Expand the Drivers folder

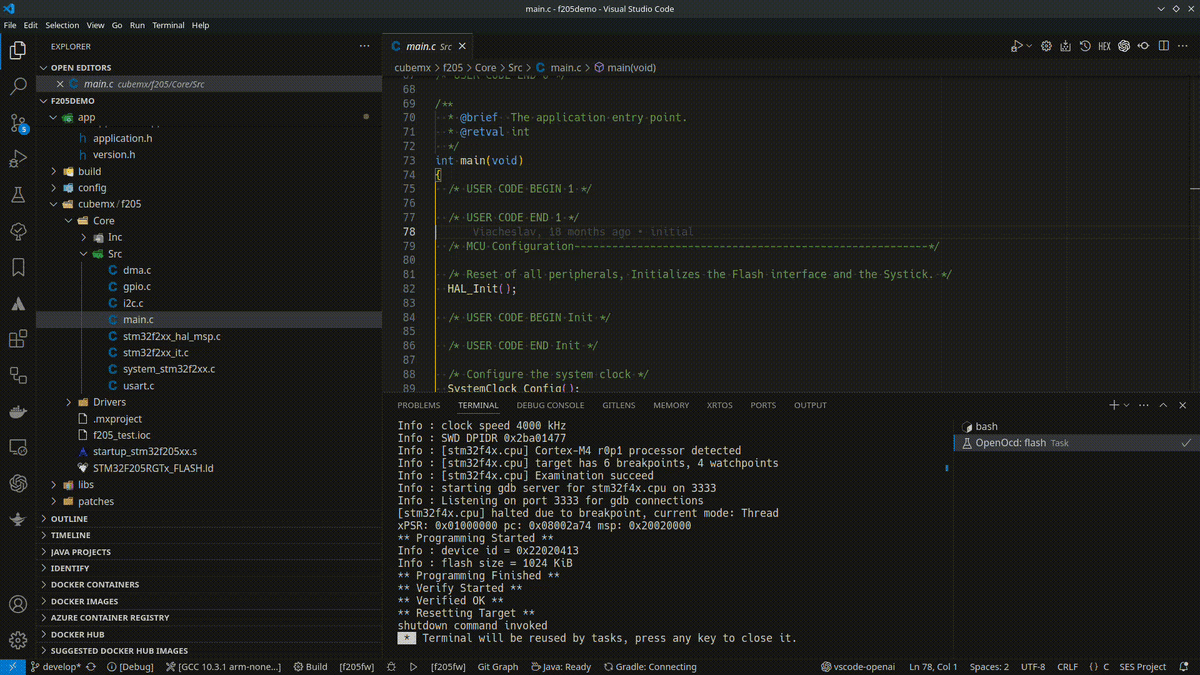point(109,402)
